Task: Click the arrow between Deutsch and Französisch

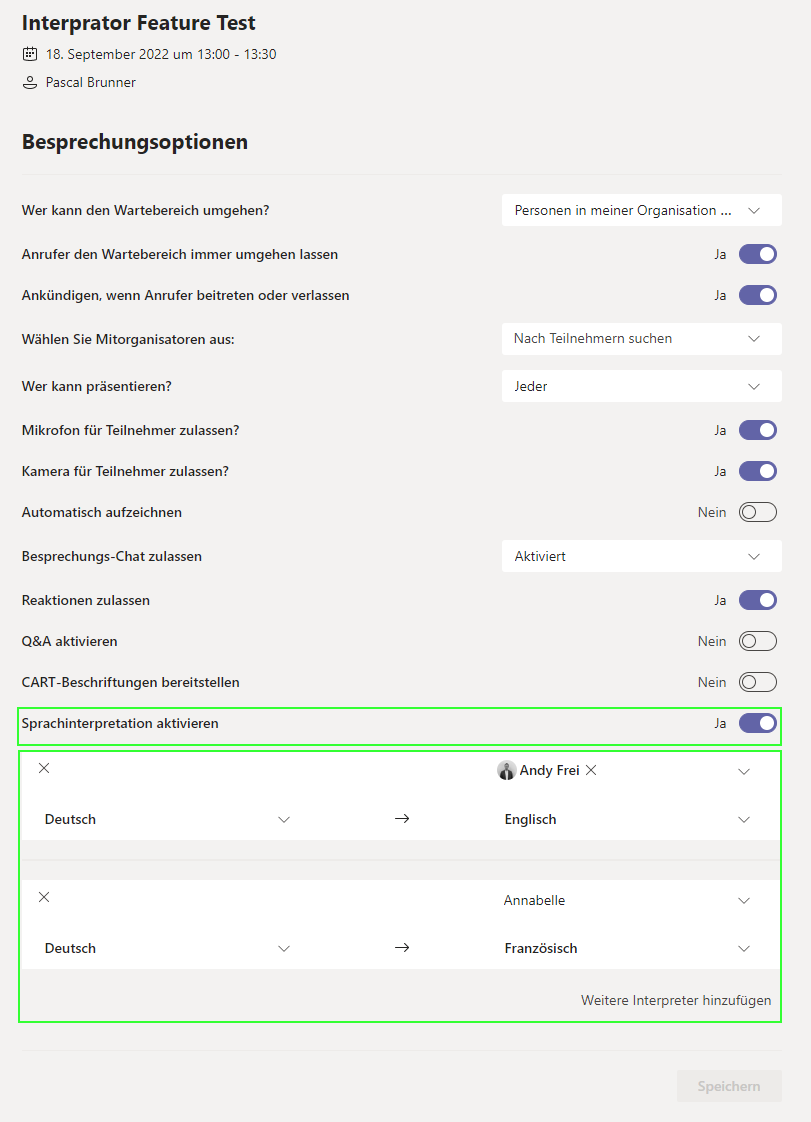Action: (x=402, y=948)
